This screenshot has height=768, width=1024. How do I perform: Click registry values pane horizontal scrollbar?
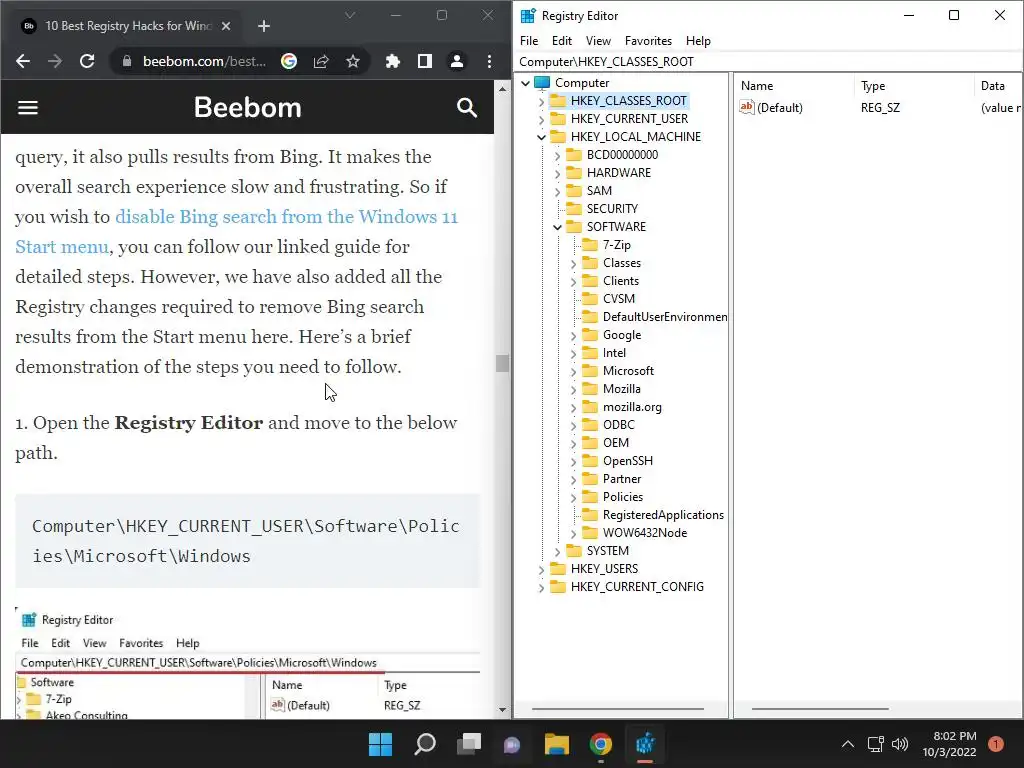(820, 709)
